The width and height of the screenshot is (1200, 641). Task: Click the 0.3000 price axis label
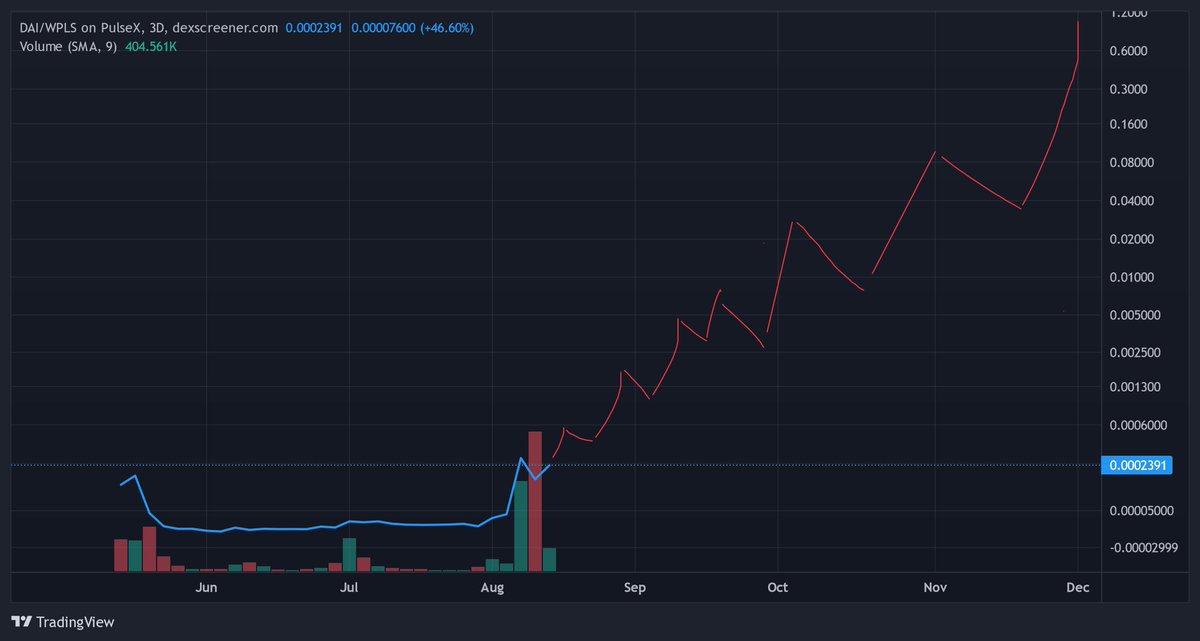point(1127,89)
